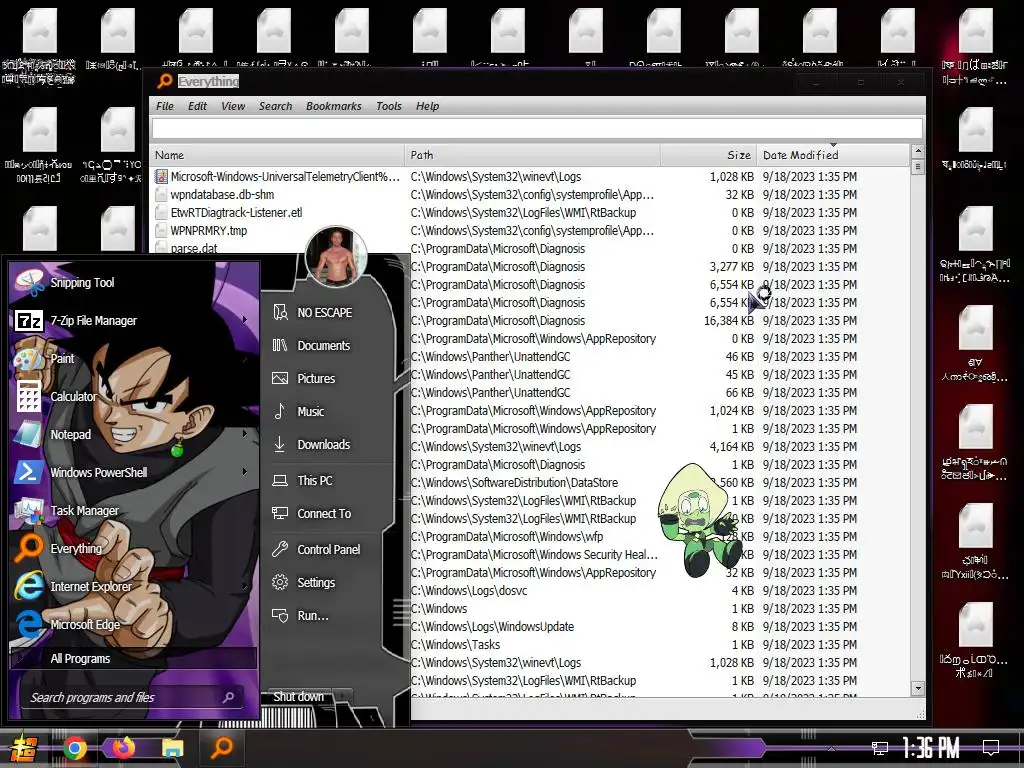Expand Windows PowerShell submenu arrow

click(245, 472)
